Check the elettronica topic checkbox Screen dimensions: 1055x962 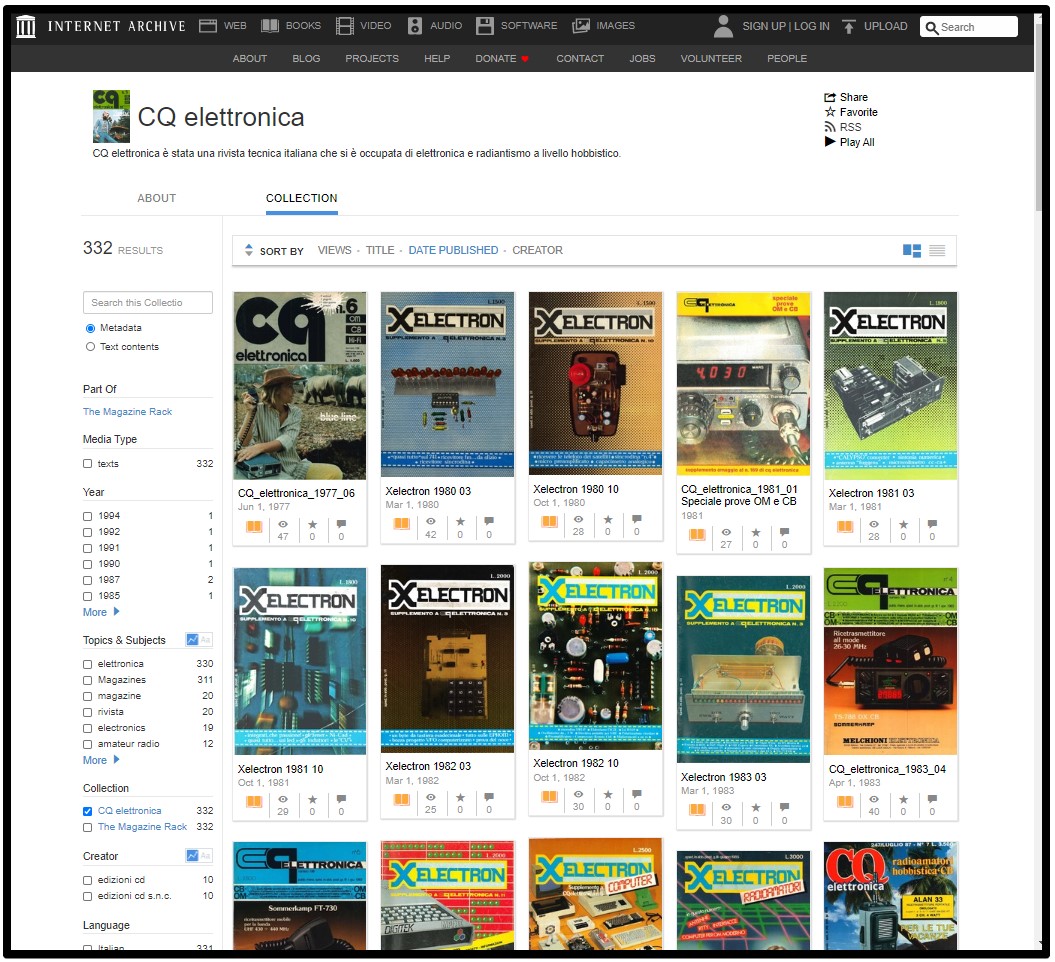pos(87,665)
